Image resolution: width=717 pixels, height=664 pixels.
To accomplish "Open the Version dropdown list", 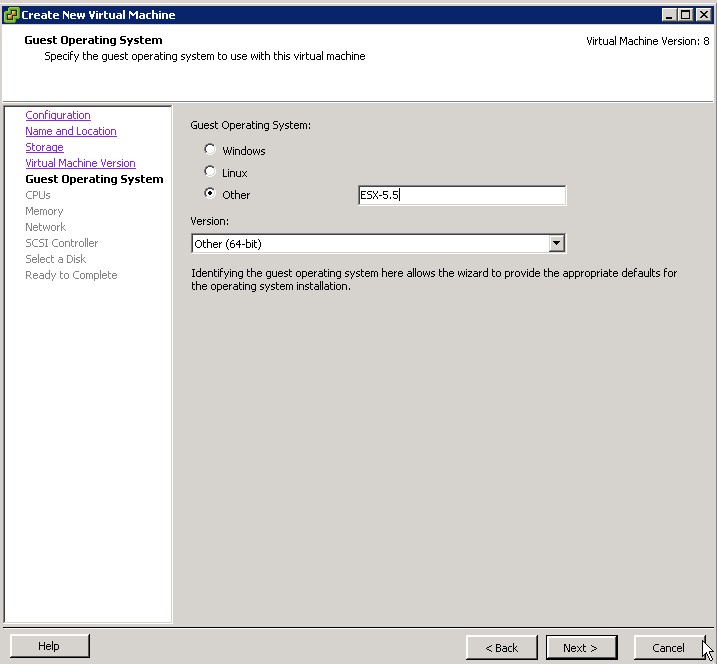I will [x=557, y=243].
